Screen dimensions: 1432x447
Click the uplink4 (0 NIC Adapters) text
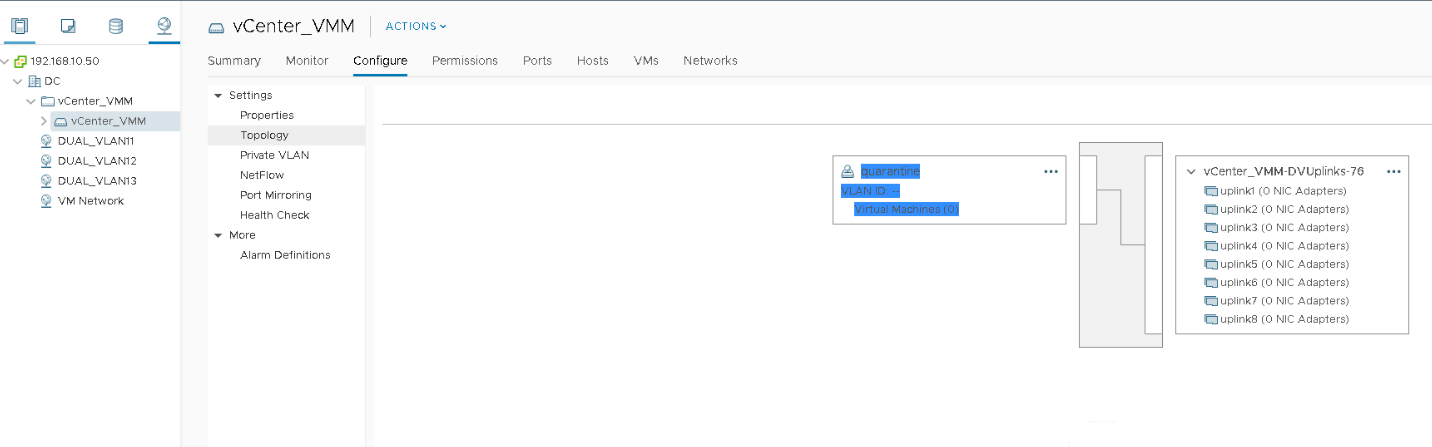1284,246
